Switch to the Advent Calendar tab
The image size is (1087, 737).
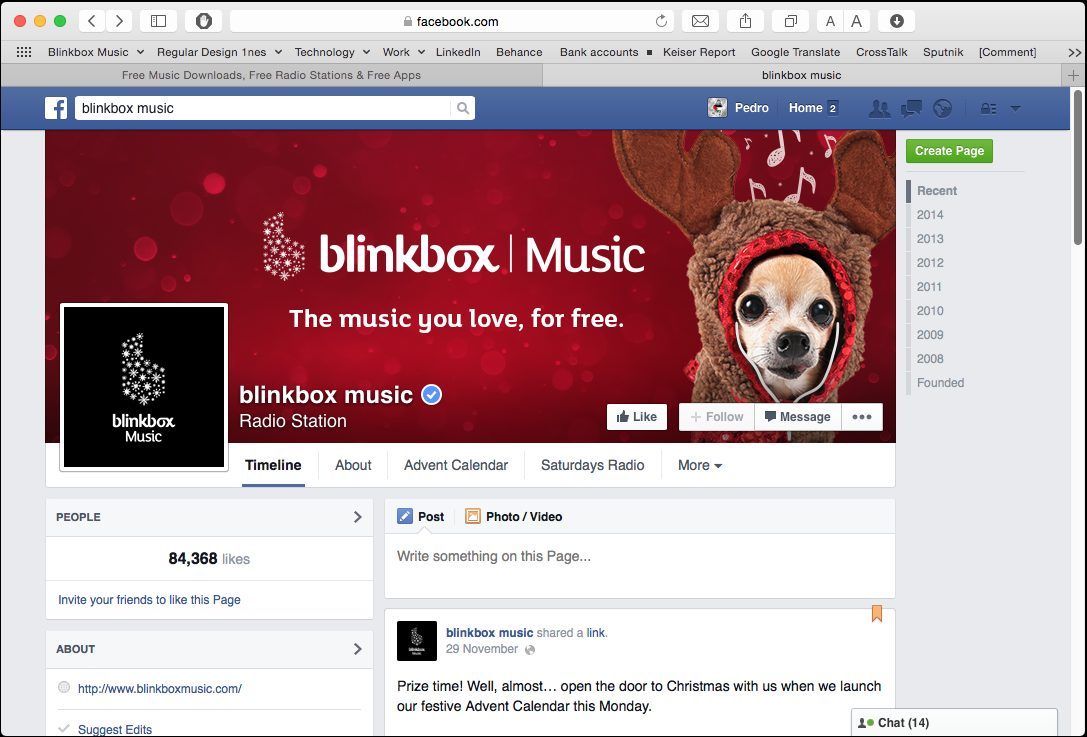tap(456, 465)
